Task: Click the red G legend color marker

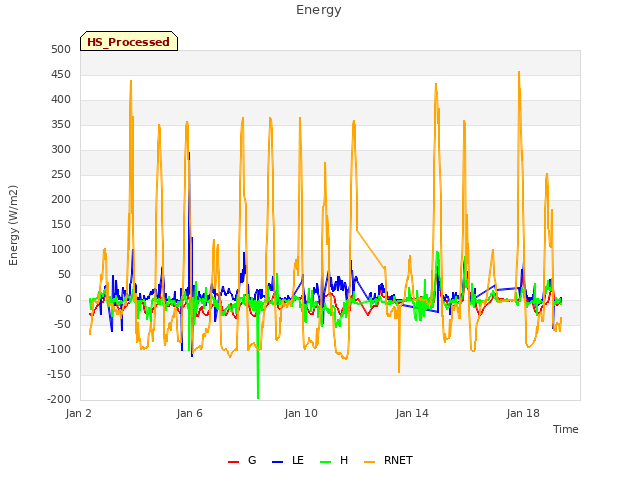Action: 233,462
